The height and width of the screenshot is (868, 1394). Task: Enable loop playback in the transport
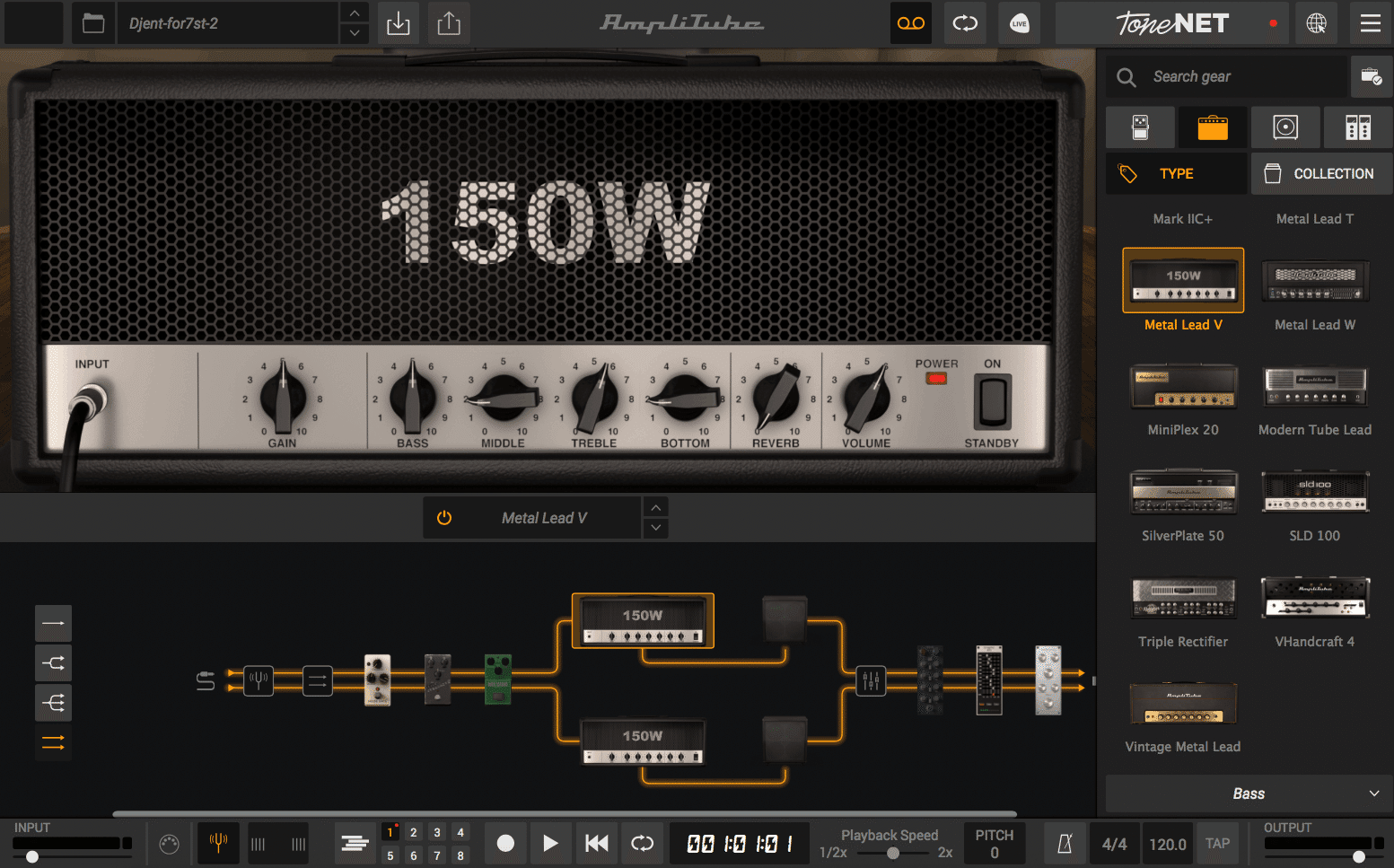(x=642, y=843)
